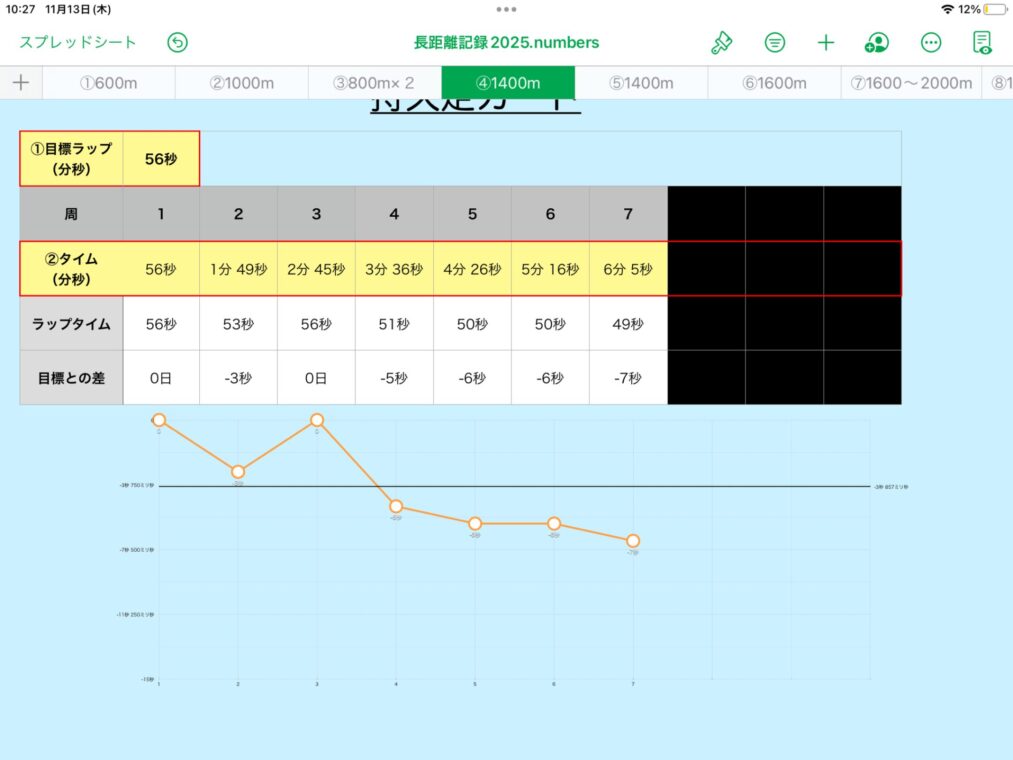
Task: Add a new sheet with plus tab
Action: click(20, 83)
